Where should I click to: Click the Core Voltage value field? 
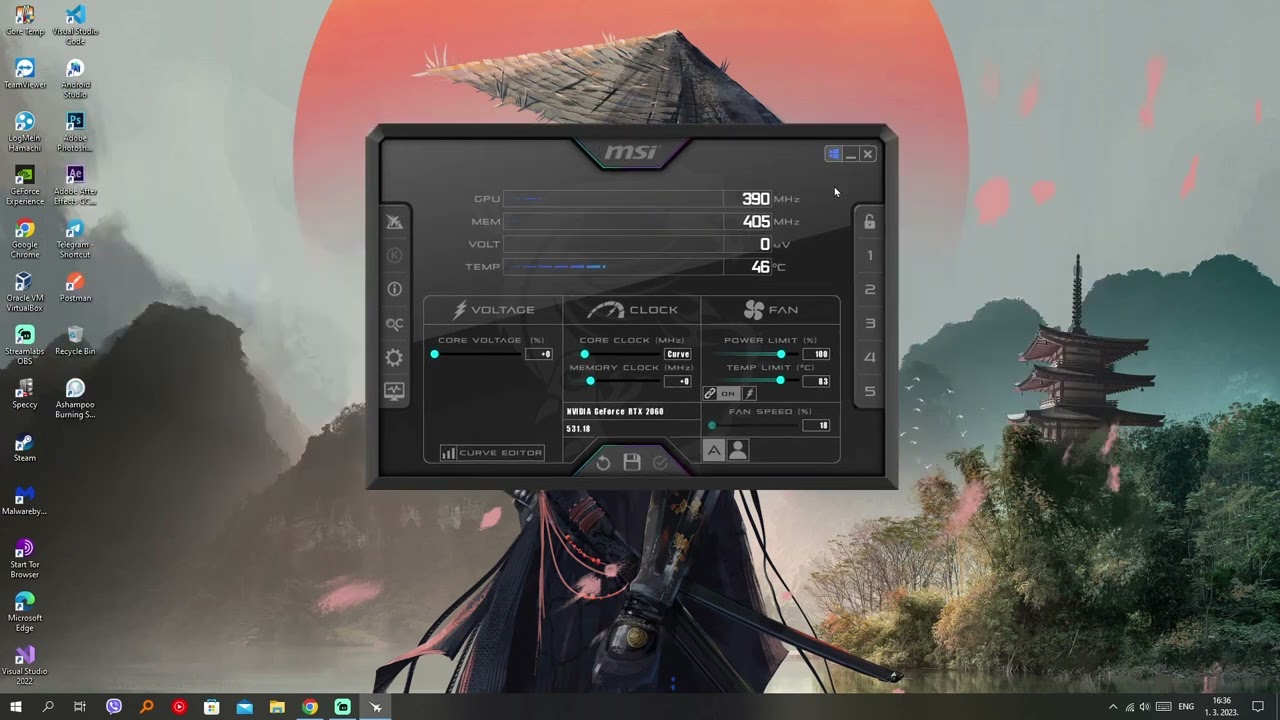[x=540, y=354]
